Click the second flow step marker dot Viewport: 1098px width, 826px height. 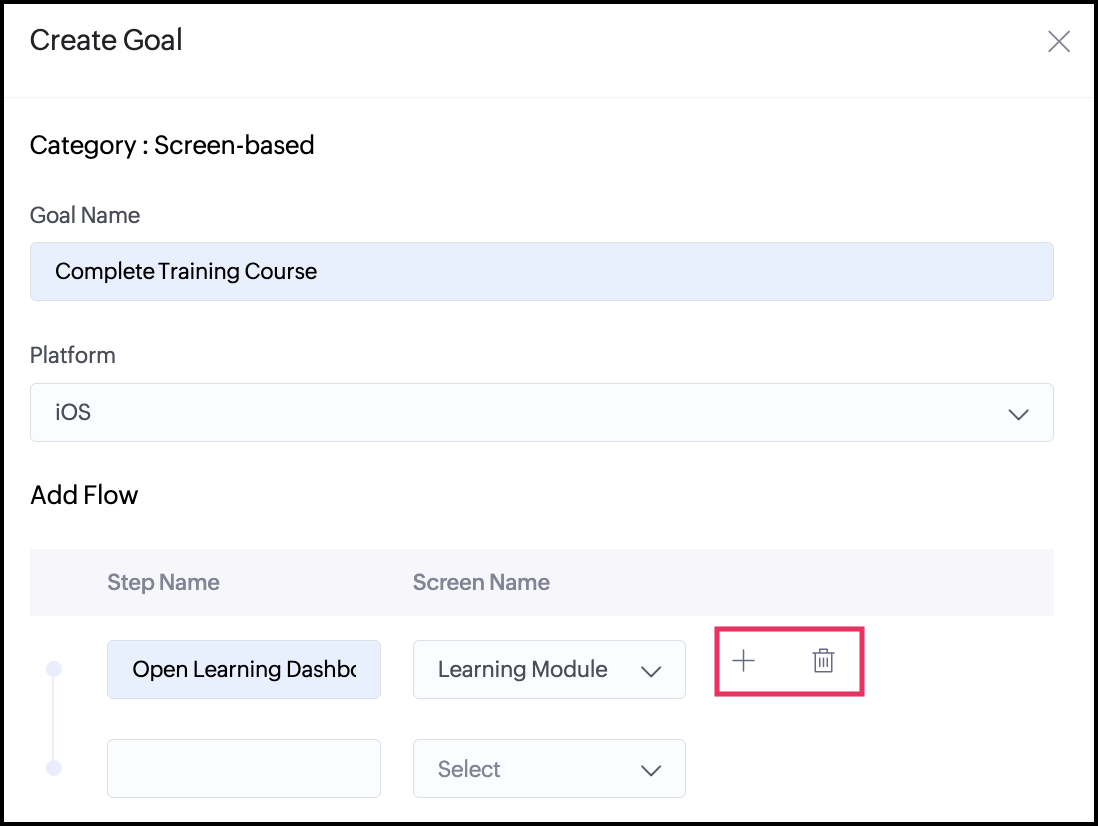55,767
